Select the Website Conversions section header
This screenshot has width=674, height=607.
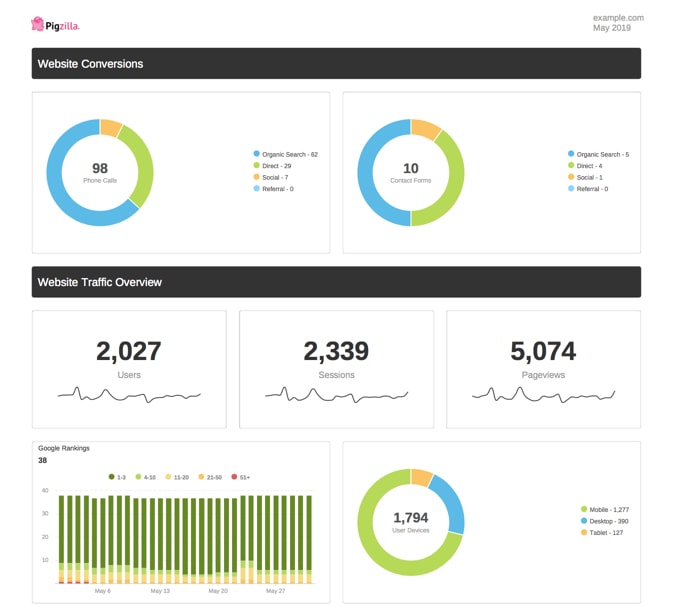pos(336,64)
